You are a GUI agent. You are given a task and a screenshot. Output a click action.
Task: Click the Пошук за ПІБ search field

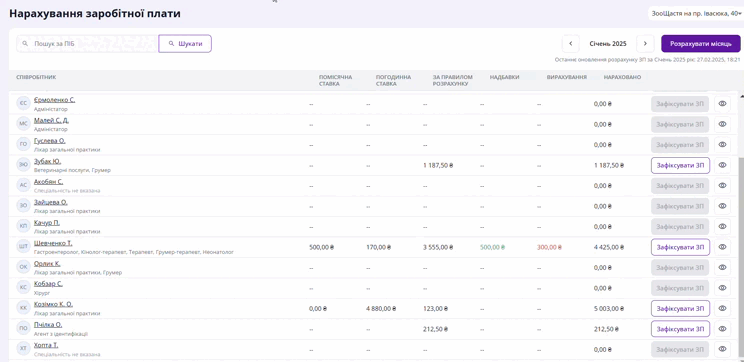pyautogui.click(x=87, y=44)
